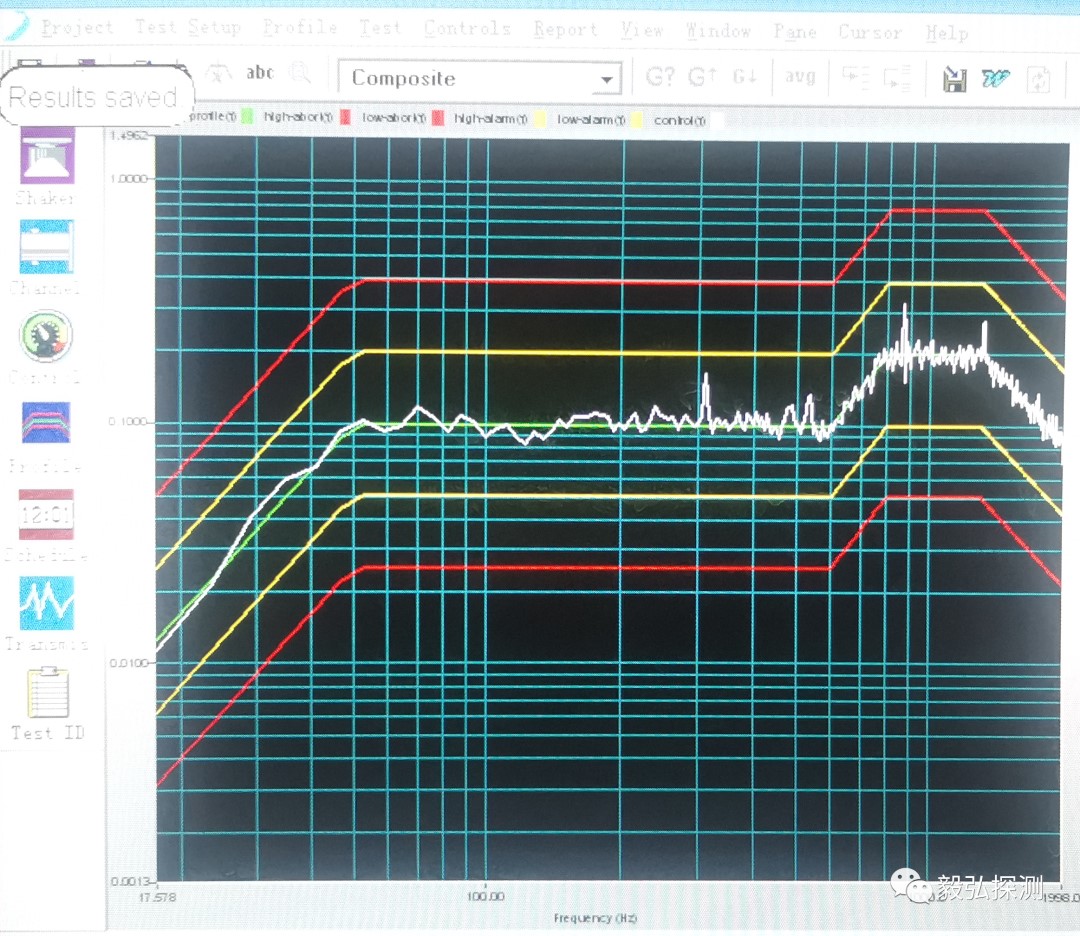The height and width of the screenshot is (936, 1080).
Task: Click the Results saved notification bubble
Action: [x=93, y=97]
